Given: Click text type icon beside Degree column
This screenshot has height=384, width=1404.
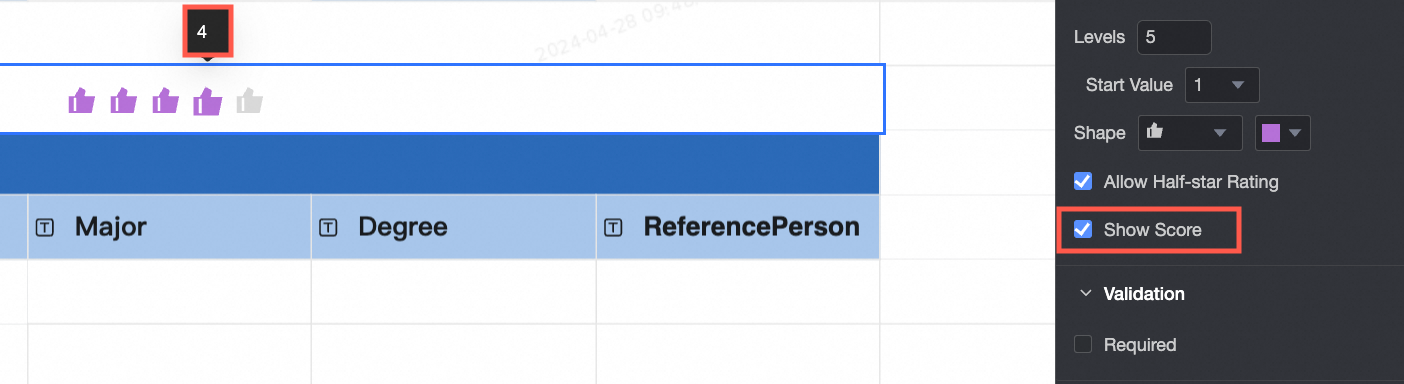Looking at the screenshot, I should pos(328,228).
